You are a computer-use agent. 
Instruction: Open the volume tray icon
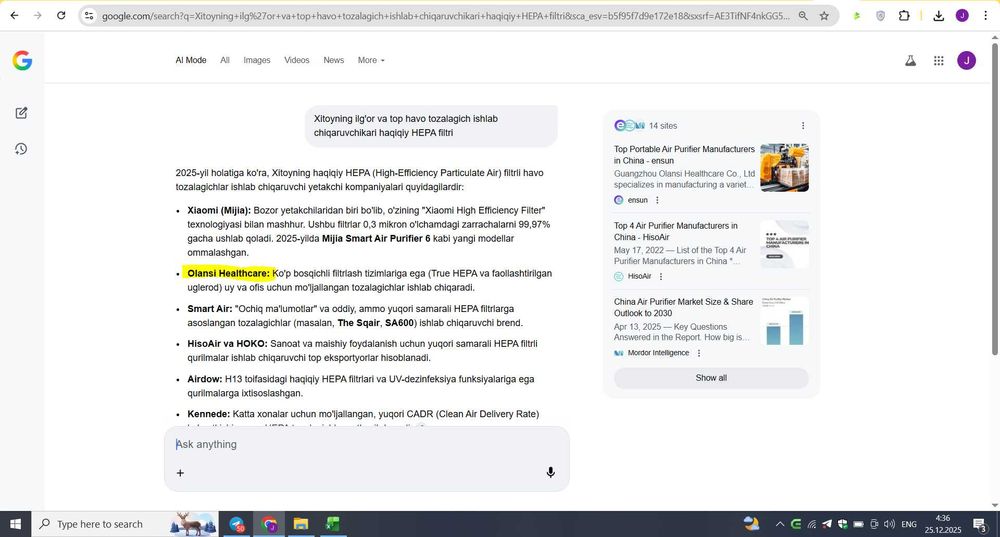[889, 524]
